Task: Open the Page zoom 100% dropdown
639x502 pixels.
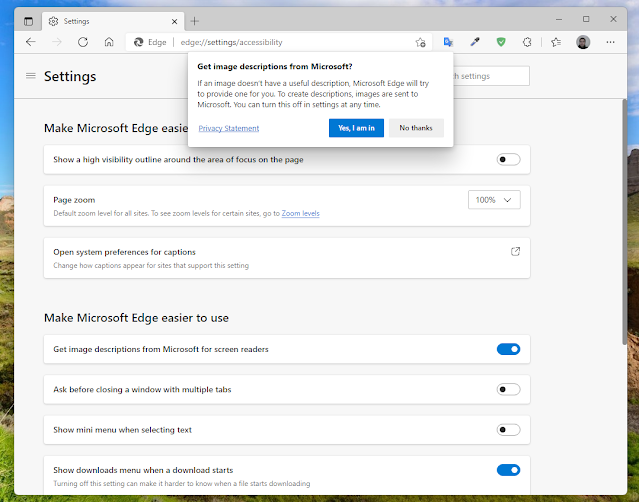Action: [494, 200]
